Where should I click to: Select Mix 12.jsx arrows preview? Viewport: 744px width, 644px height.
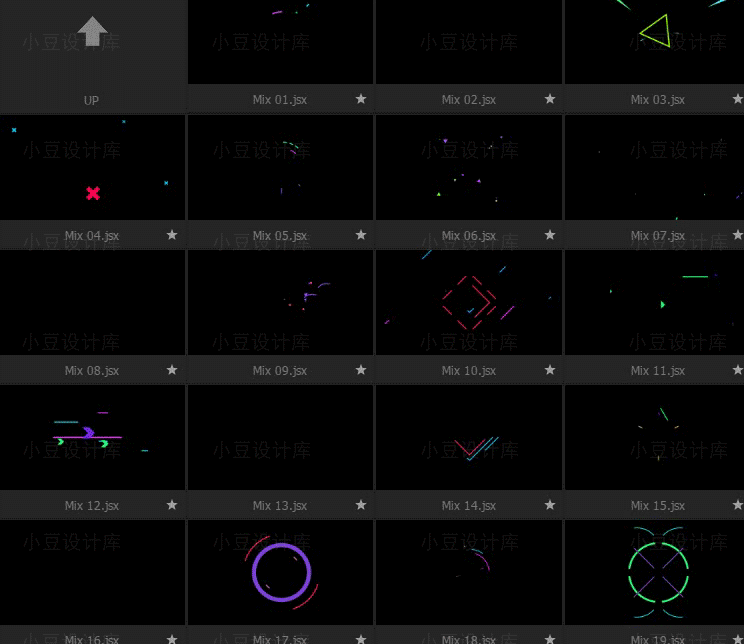(93, 438)
